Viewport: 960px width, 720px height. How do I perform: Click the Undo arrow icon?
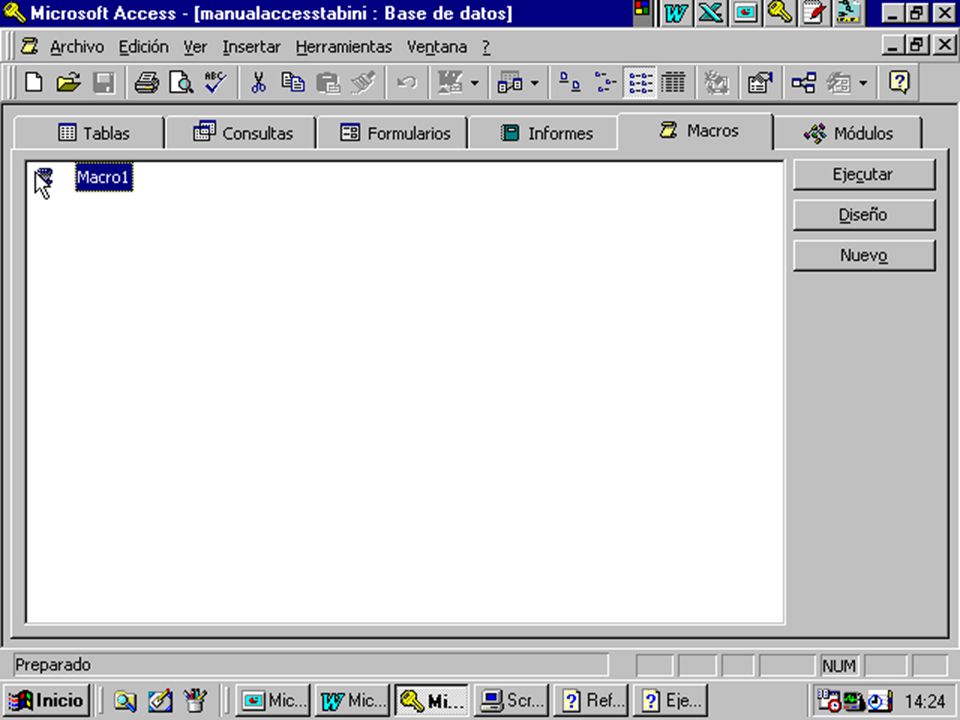click(407, 82)
